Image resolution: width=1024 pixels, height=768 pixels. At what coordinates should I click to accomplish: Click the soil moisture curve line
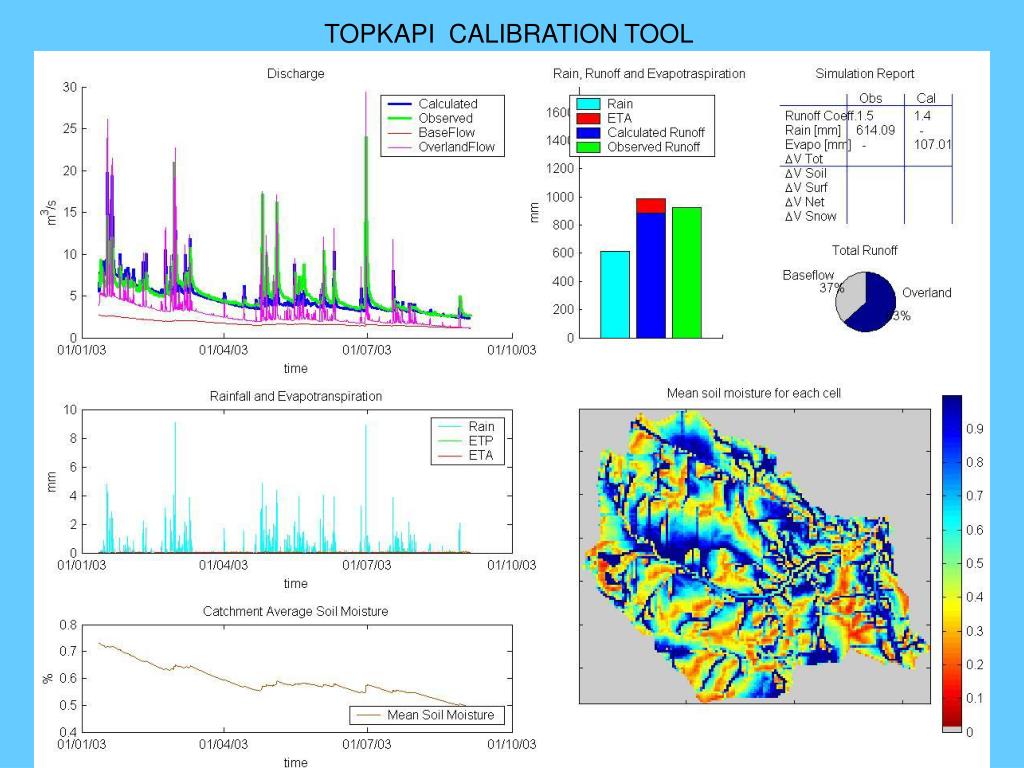coord(282,676)
